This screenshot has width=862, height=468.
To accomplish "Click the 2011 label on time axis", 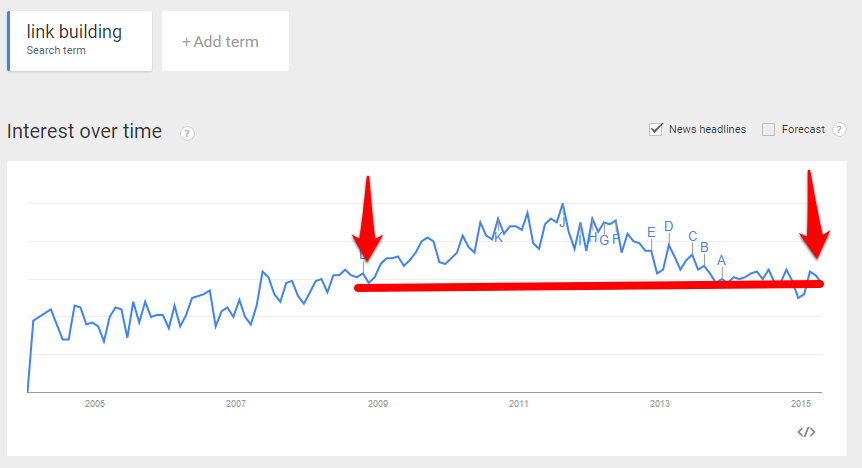I will point(518,404).
